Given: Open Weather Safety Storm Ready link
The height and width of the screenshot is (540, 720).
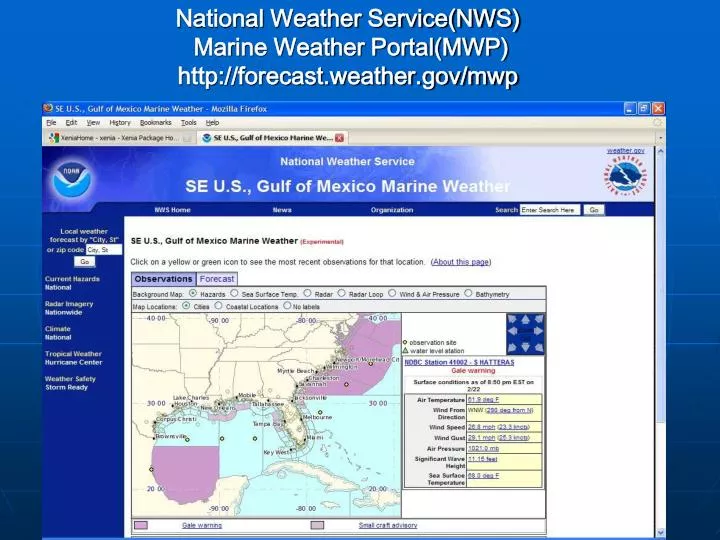Looking at the screenshot, I should click(70, 383).
